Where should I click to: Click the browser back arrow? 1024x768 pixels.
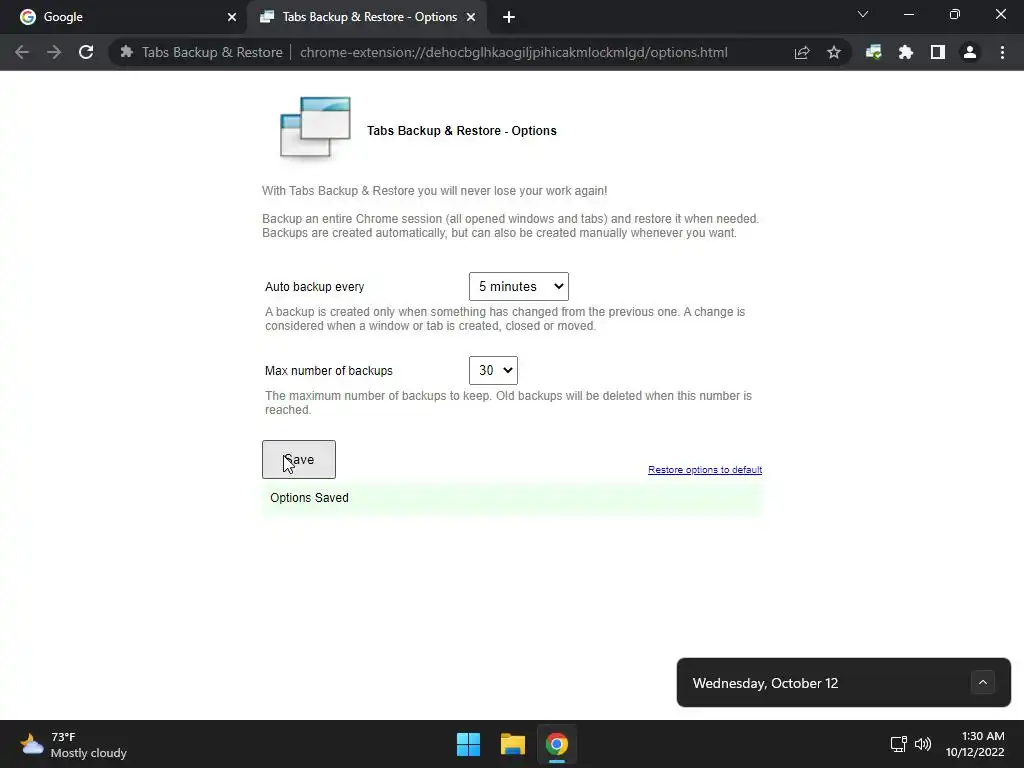(x=22, y=52)
